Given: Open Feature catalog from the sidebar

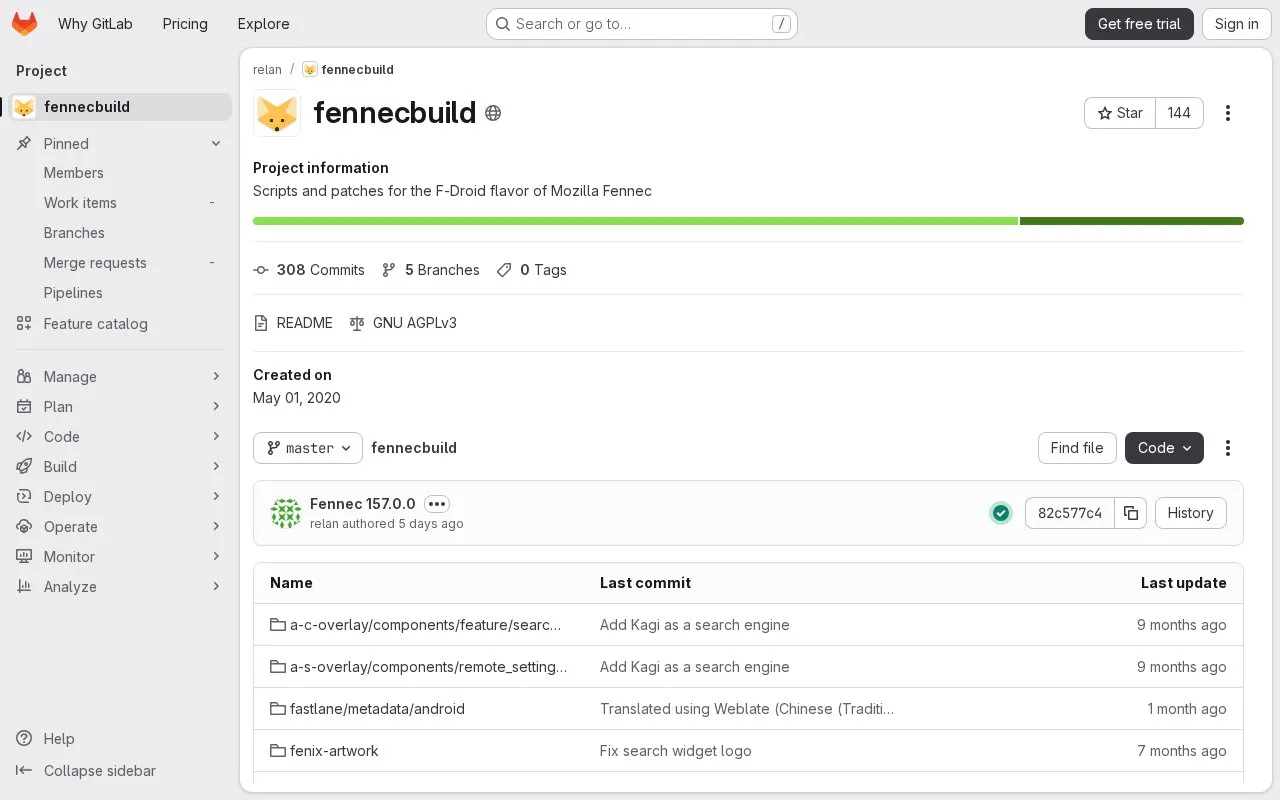Looking at the screenshot, I should (x=120, y=324).
